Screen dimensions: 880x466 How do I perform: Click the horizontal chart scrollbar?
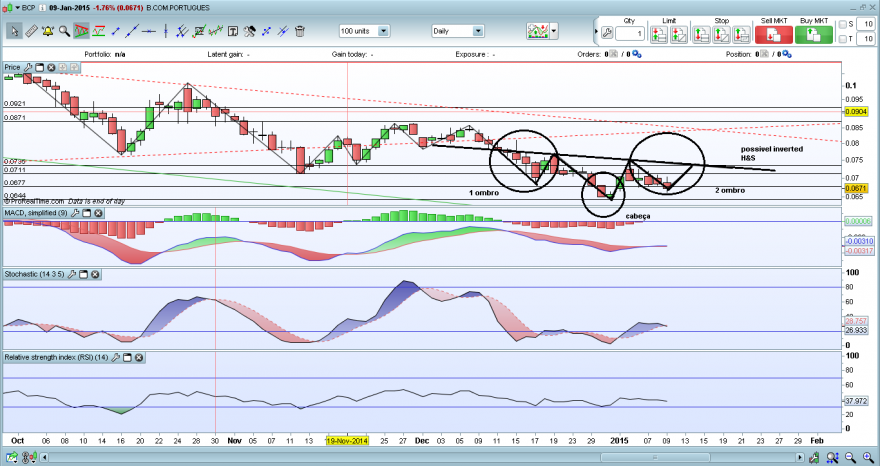coord(423,458)
